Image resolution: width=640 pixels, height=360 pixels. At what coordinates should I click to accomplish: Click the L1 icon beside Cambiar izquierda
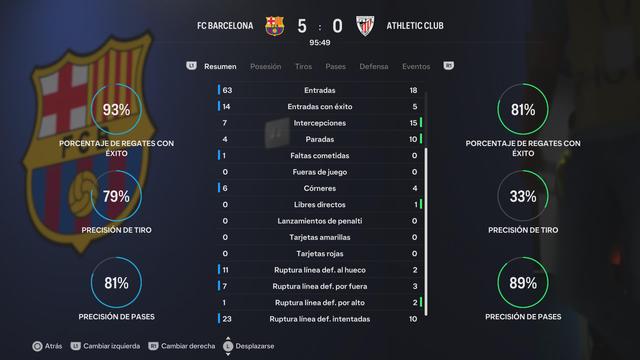point(76,346)
